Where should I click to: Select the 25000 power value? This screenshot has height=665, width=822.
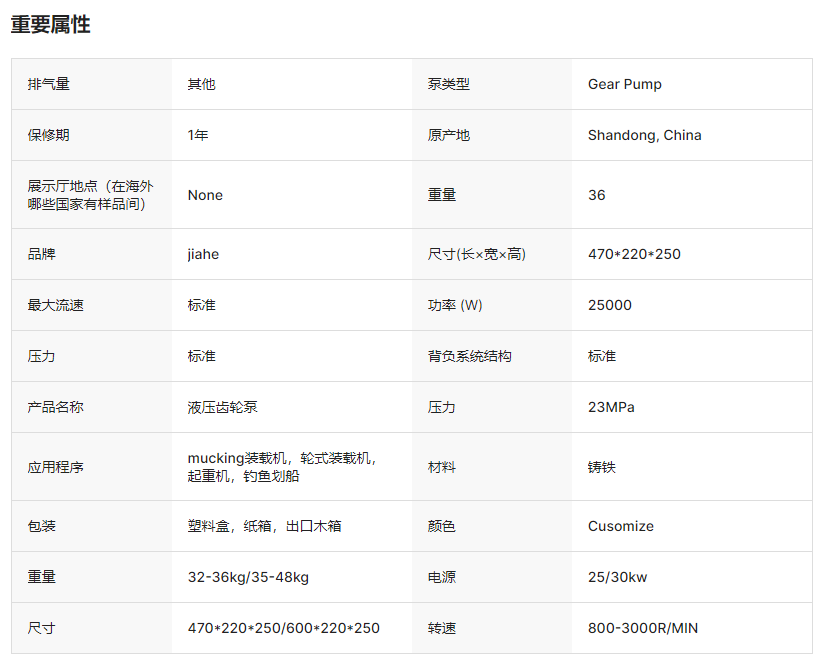click(609, 305)
